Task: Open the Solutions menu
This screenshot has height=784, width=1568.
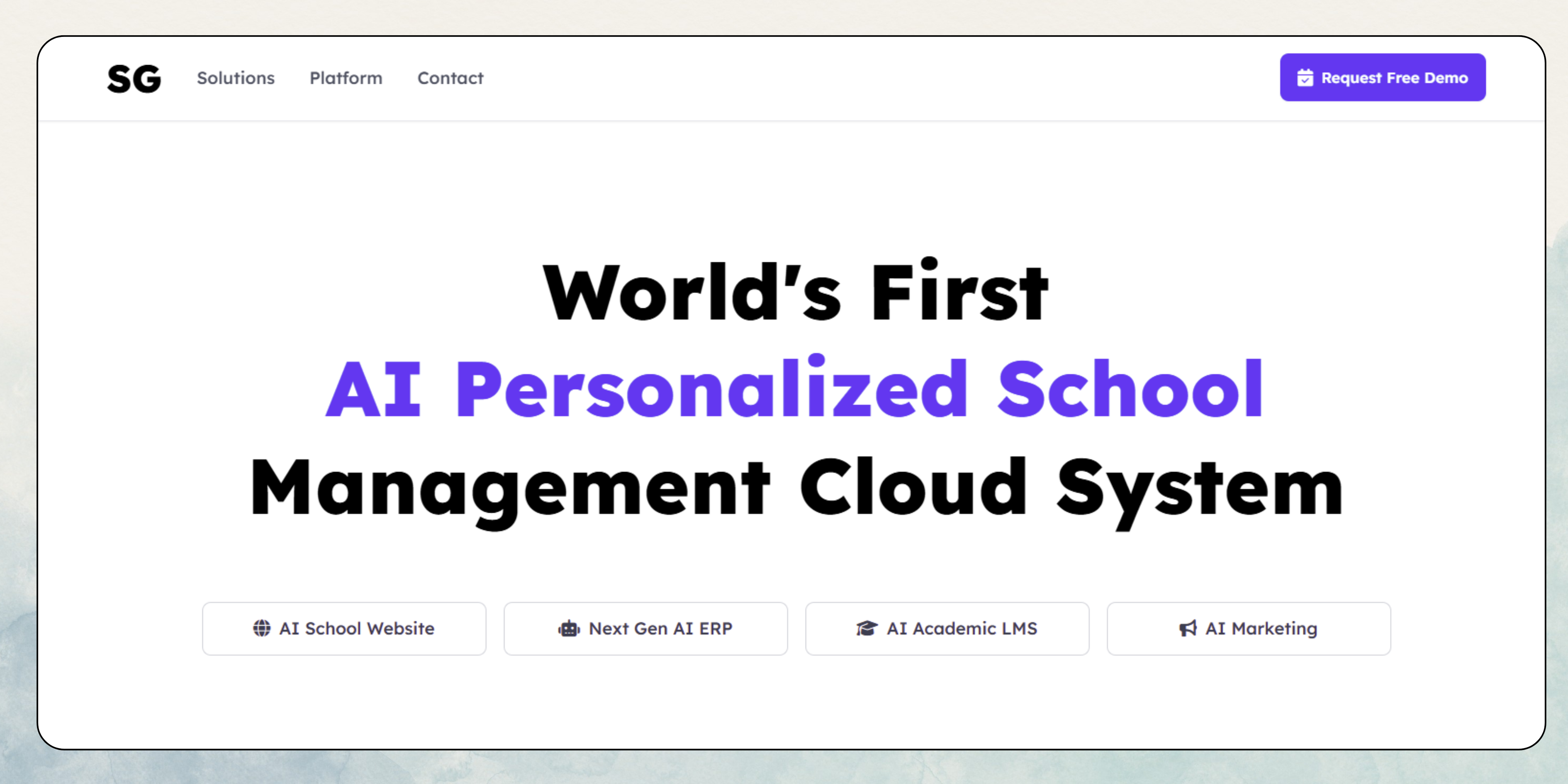Action: pos(236,78)
